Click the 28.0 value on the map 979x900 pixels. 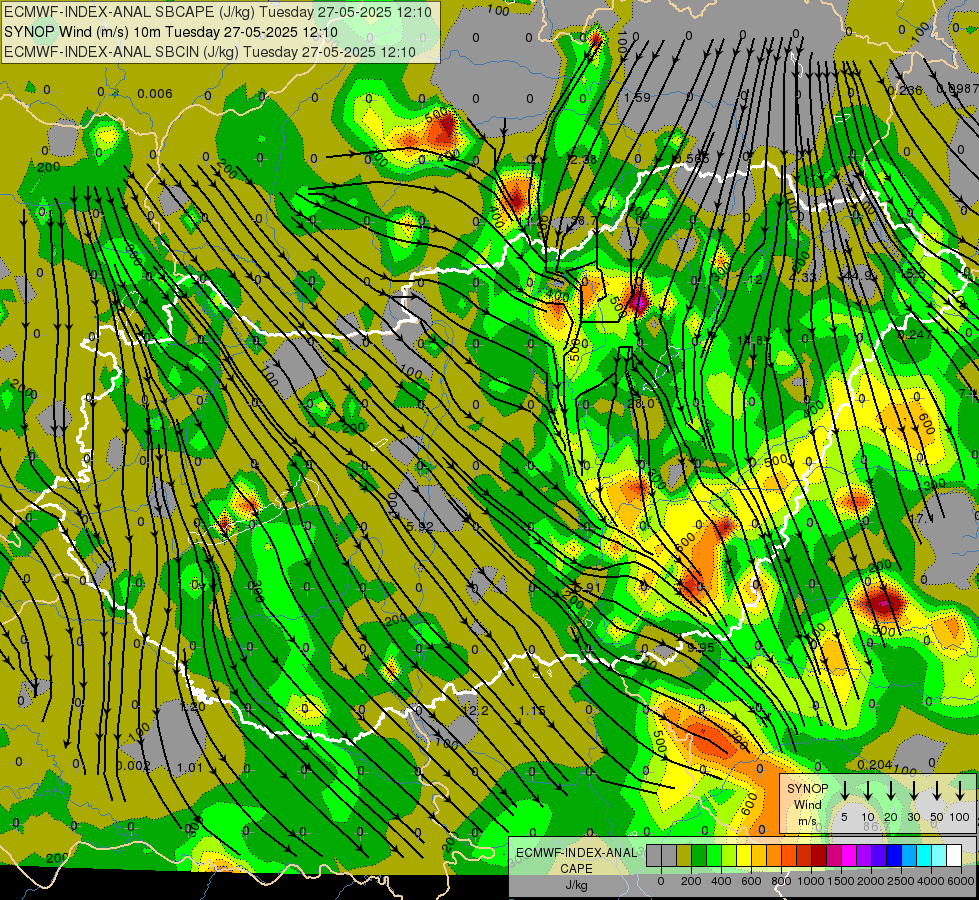[641, 403]
